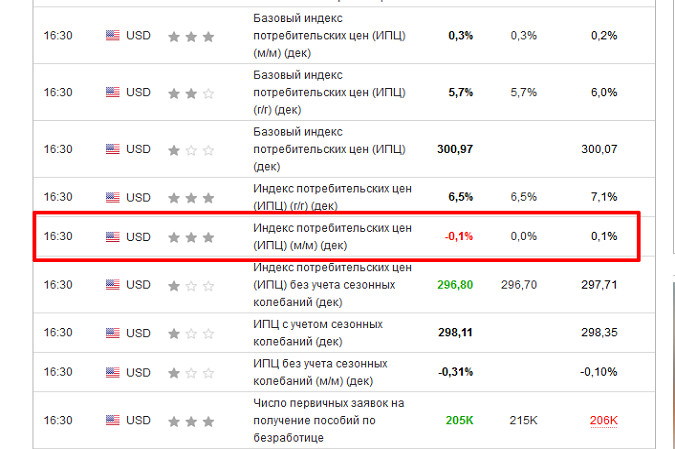Click star rating in the 6,5% CPI row

click(191, 197)
